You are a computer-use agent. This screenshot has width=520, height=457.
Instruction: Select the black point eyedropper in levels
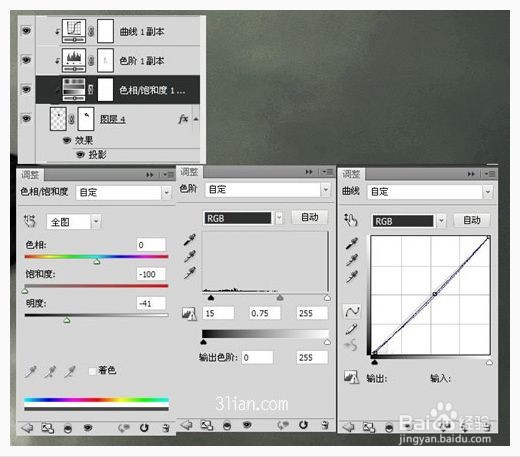190,240
